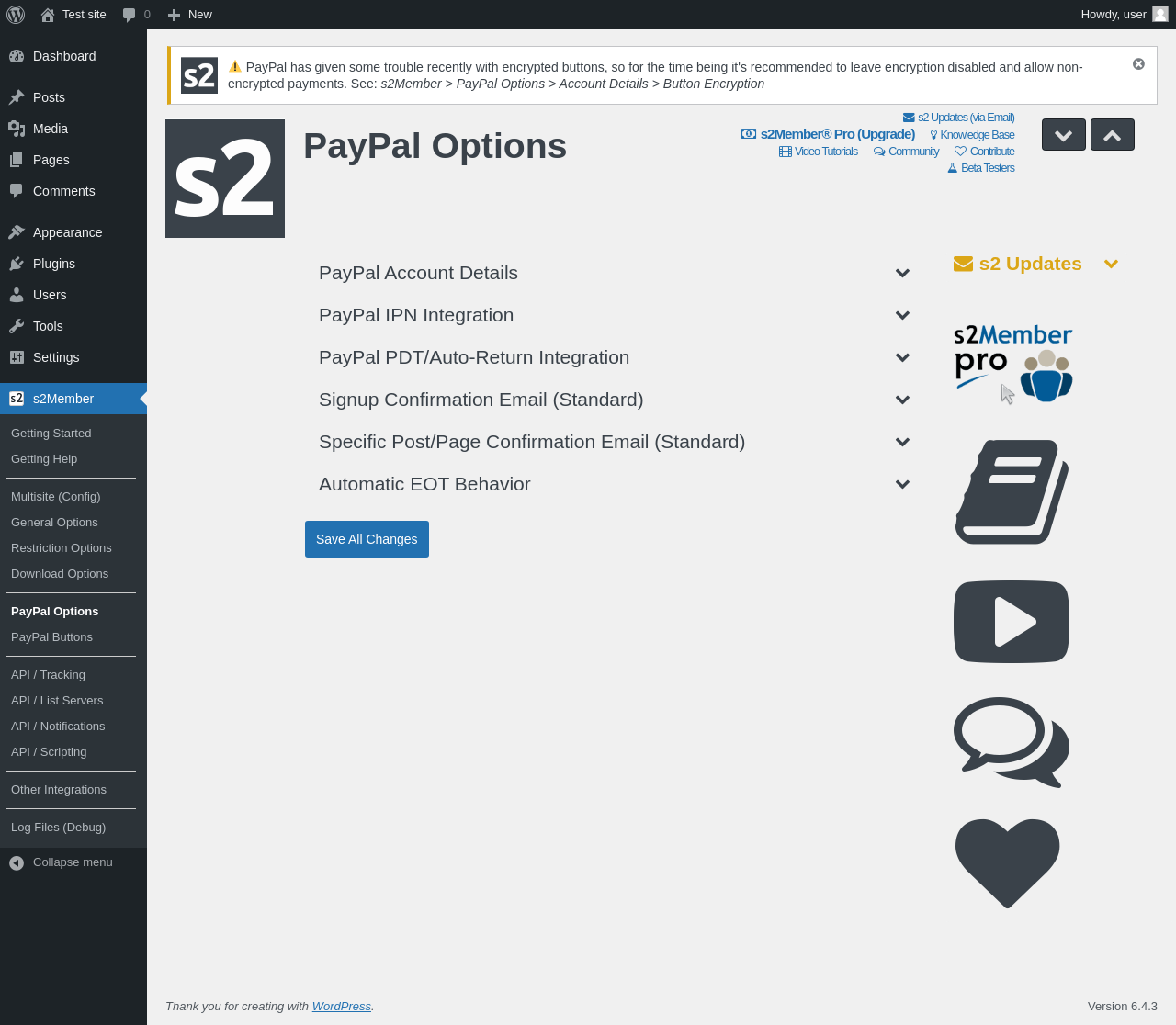Open s2 Updates (via Email) link
Viewport: 1176px width, 1025px height.
pyautogui.click(x=958, y=118)
